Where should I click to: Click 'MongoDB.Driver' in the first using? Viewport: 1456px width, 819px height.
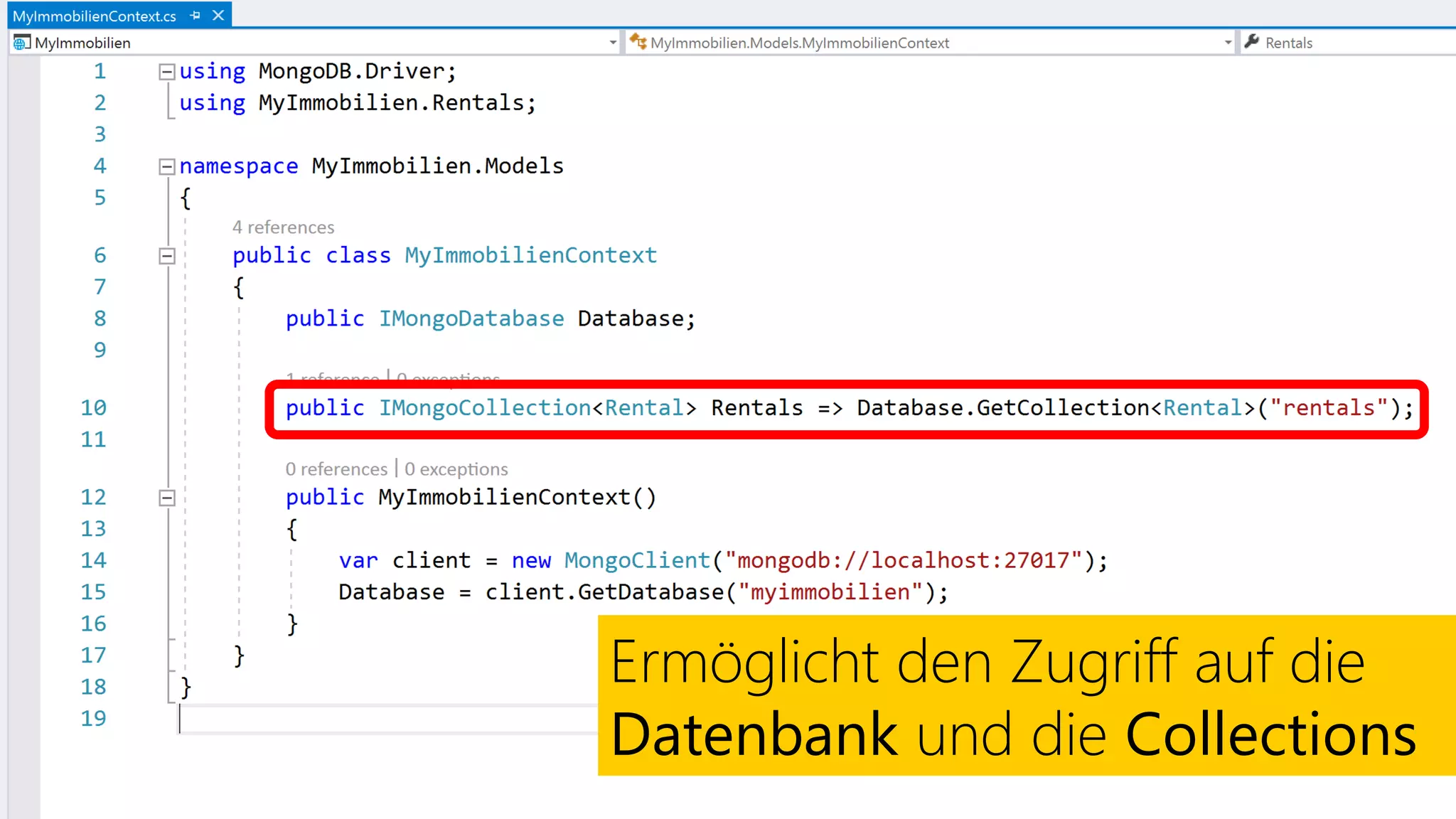pos(352,71)
